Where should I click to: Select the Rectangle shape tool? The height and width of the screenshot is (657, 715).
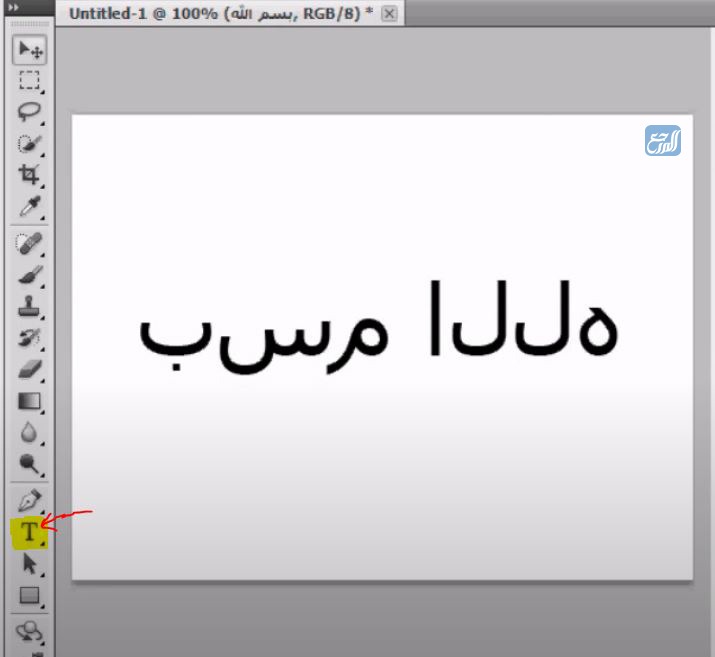(30, 595)
